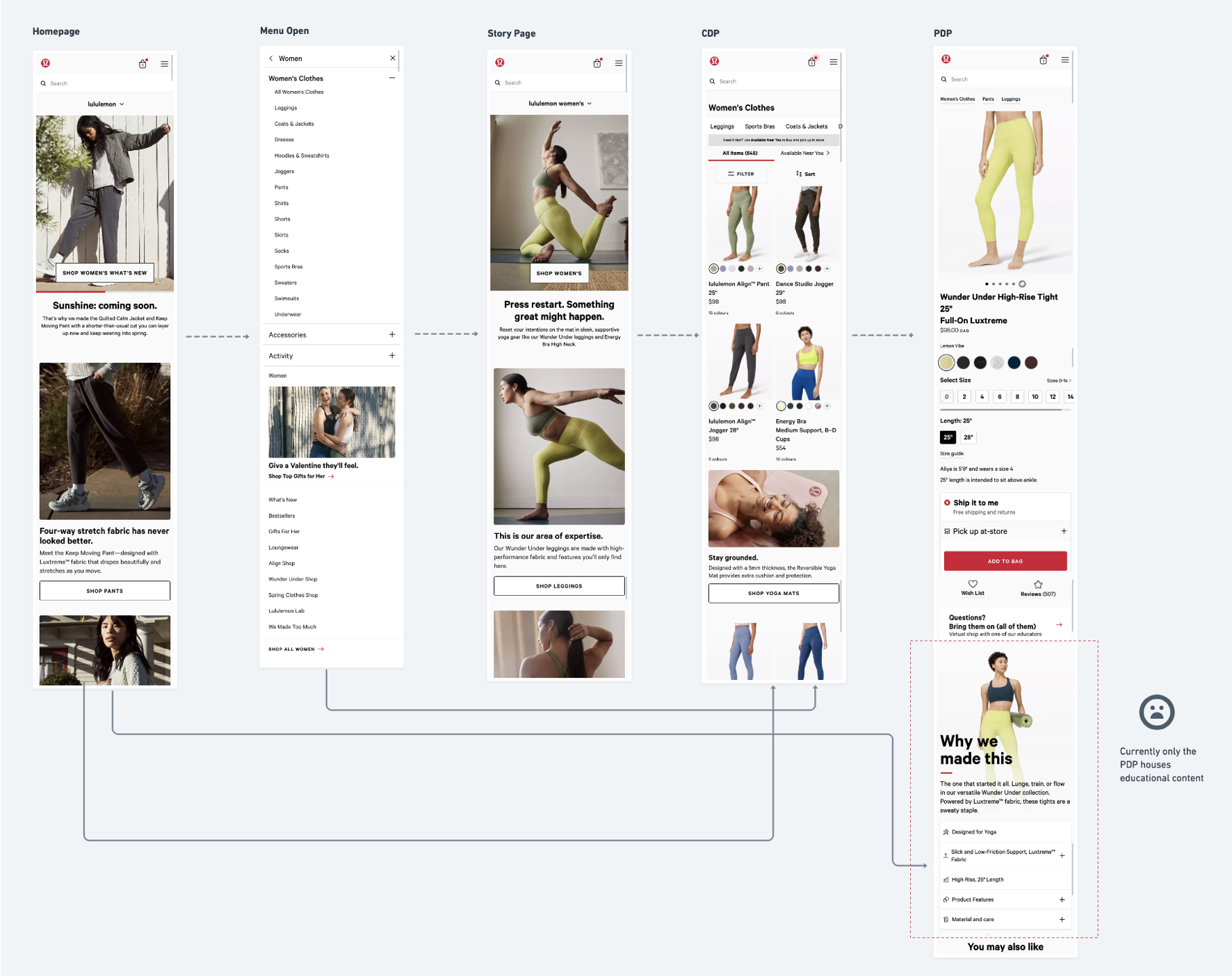Open the Energy Bra product thumbnail
The height and width of the screenshot is (976, 1232).
[x=807, y=363]
